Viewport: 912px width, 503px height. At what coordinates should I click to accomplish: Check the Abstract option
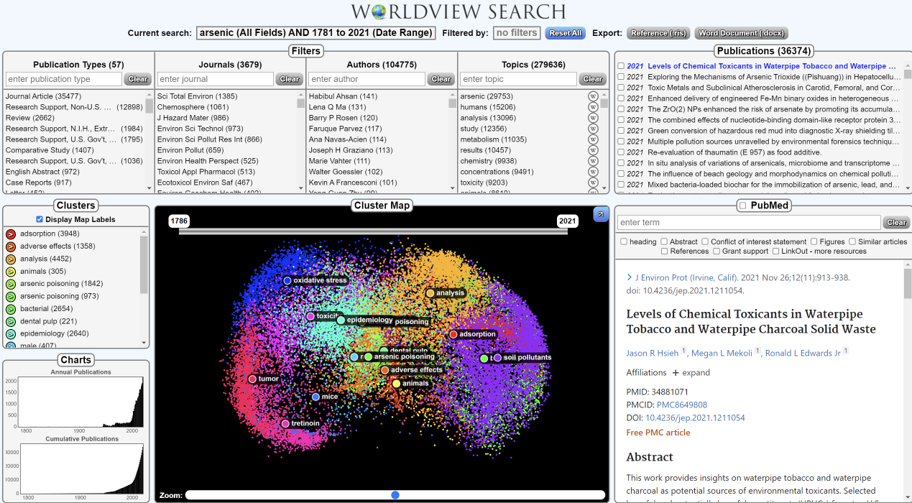(x=664, y=241)
